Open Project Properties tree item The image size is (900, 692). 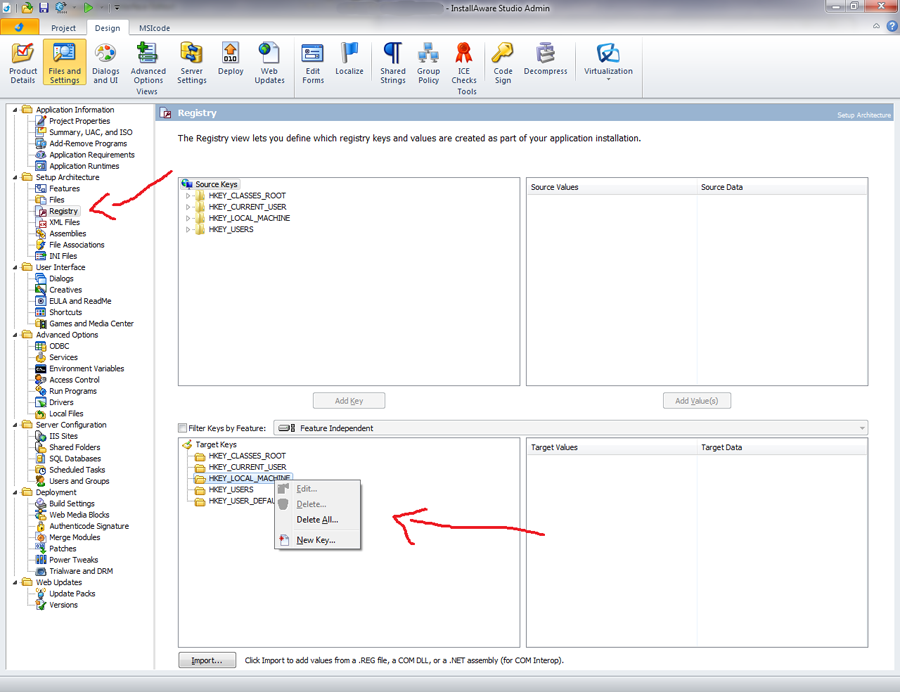tap(79, 121)
